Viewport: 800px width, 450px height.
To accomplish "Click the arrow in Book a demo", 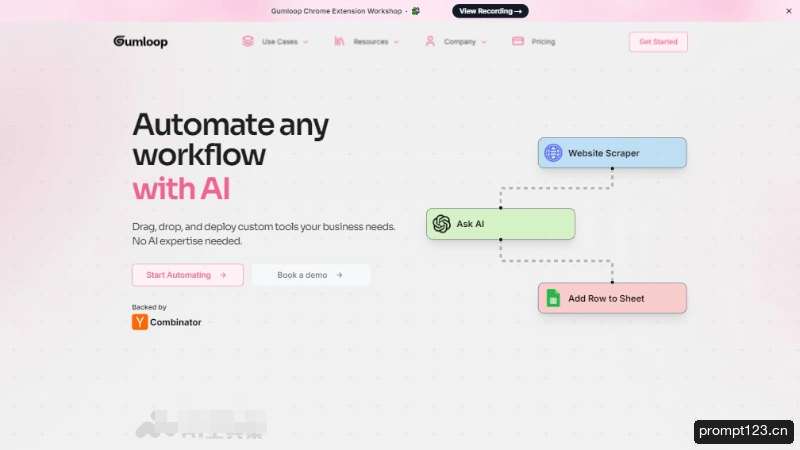I will click(339, 275).
